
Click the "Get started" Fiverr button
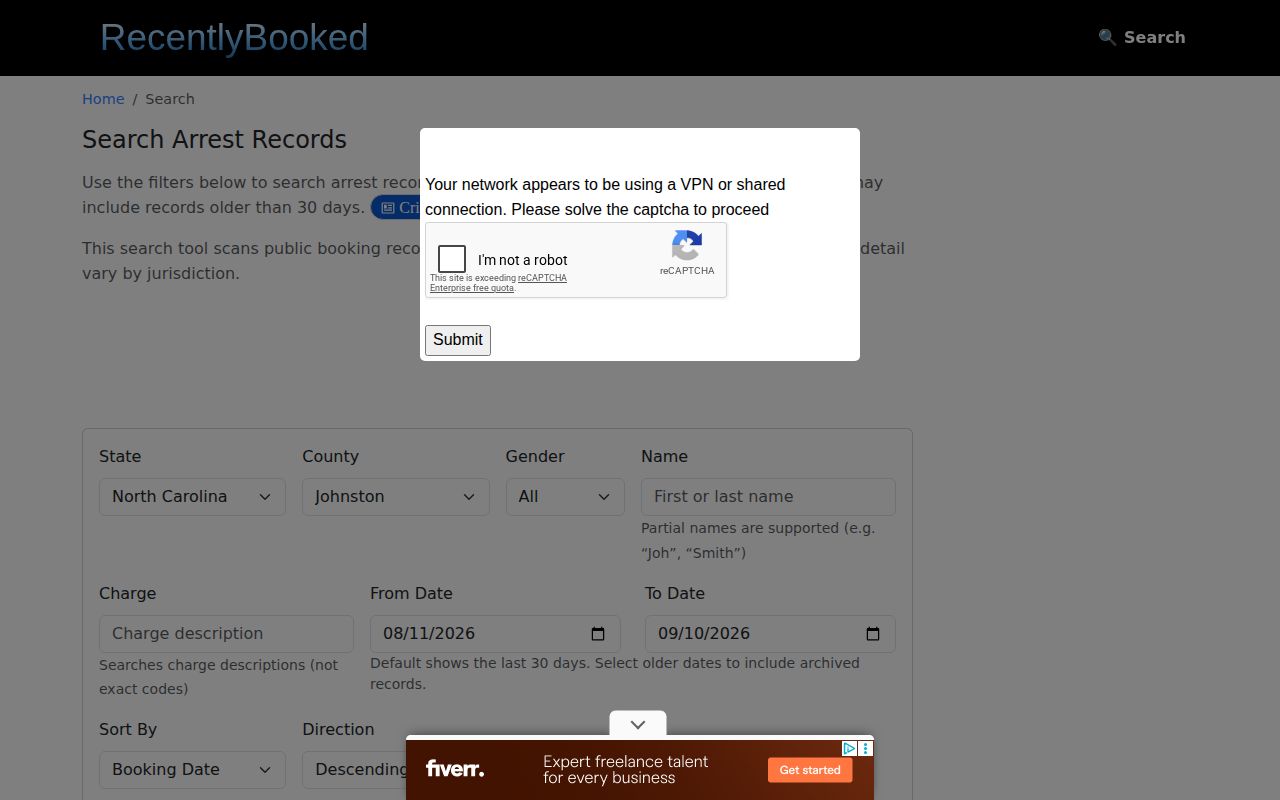click(810, 770)
